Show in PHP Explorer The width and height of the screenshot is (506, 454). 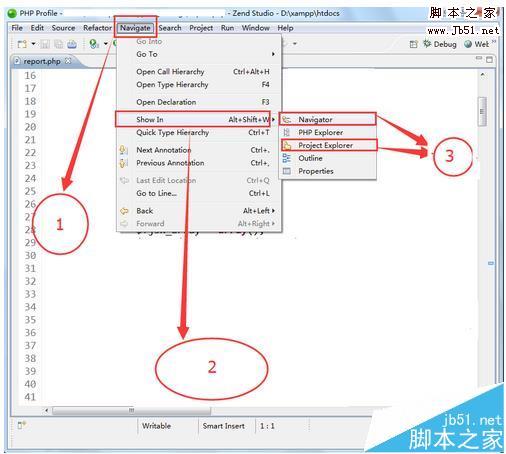[x=329, y=132]
